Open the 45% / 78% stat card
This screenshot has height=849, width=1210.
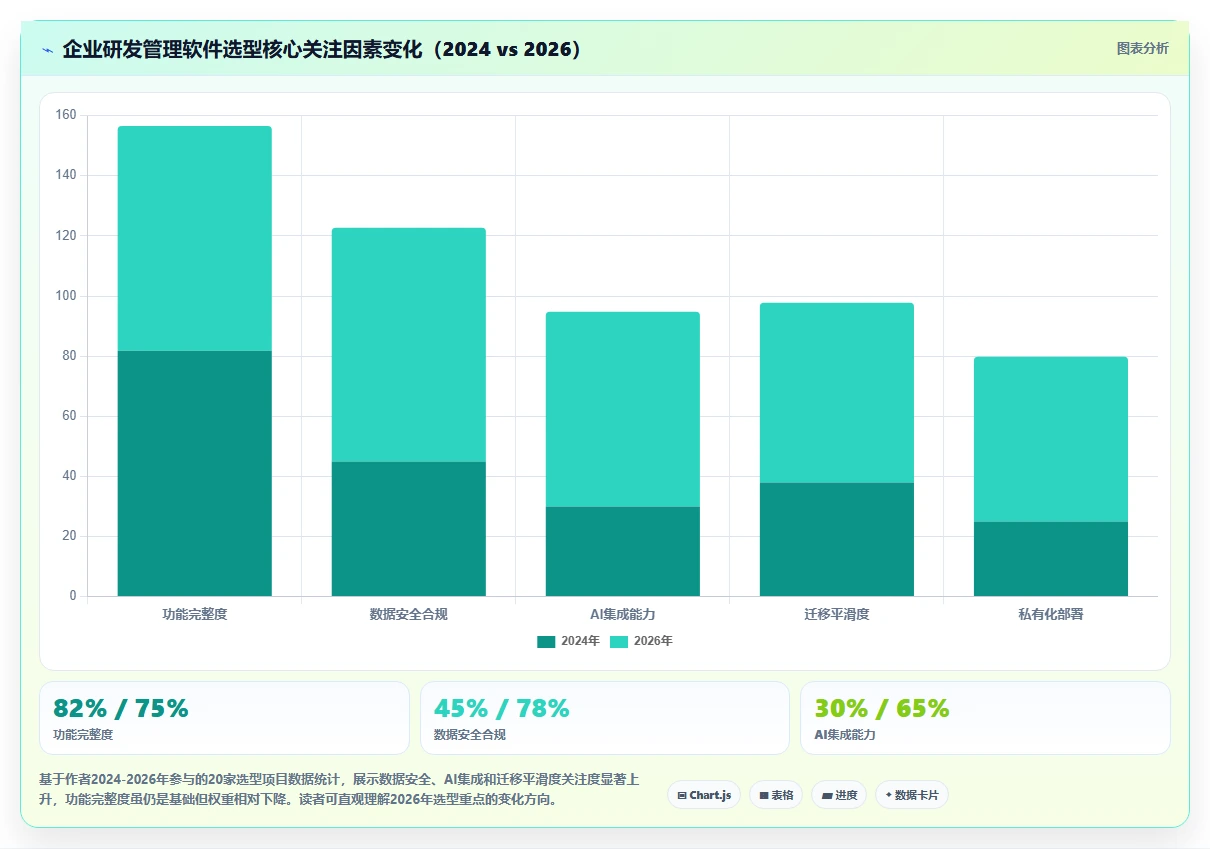(x=605, y=718)
